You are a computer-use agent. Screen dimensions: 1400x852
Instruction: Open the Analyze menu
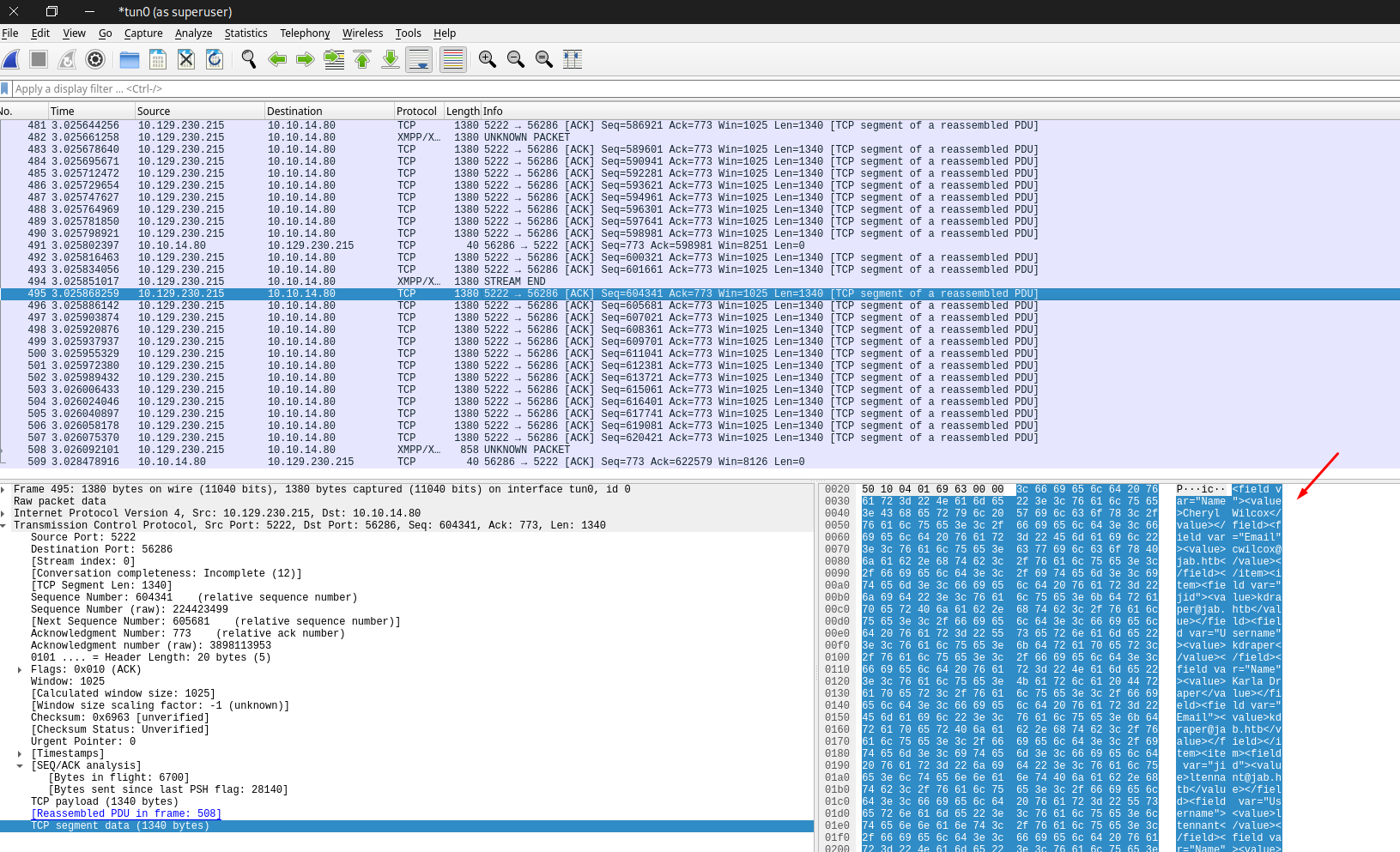[194, 33]
